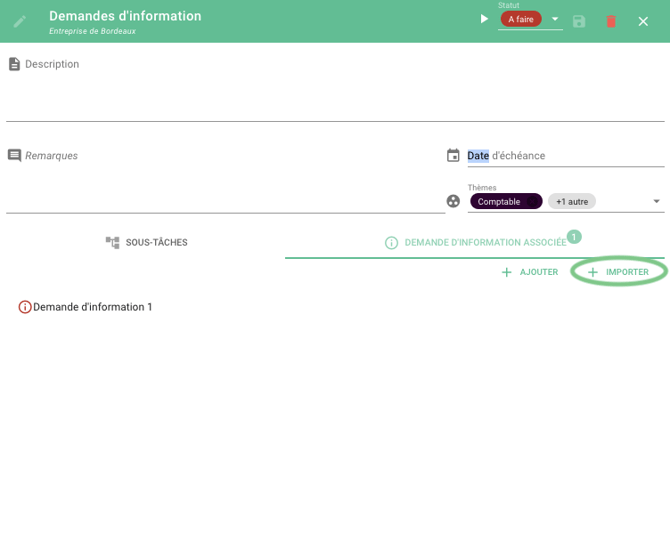Click the '+1 autre' chip

pyautogui.click(x=572, y=202)
